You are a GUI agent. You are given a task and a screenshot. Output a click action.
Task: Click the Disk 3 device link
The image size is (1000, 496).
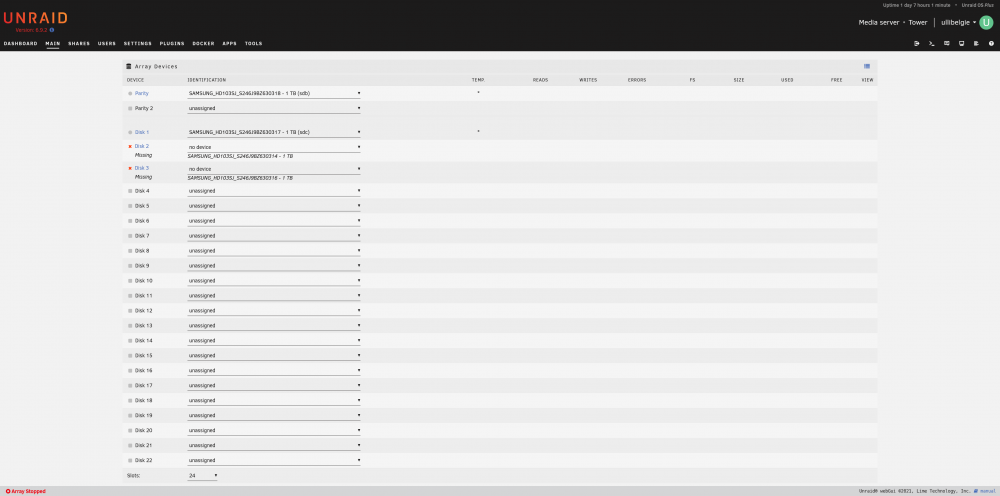[142, 168]
